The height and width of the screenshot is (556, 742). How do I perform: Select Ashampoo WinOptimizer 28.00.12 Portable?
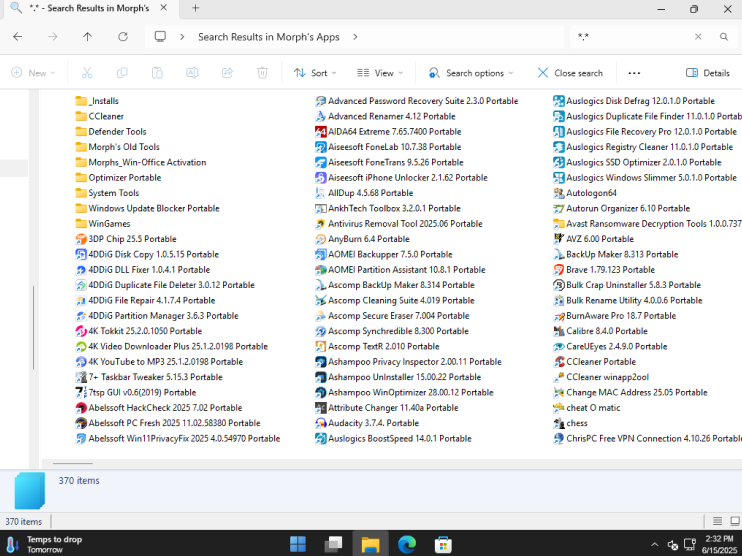point(404,392)
